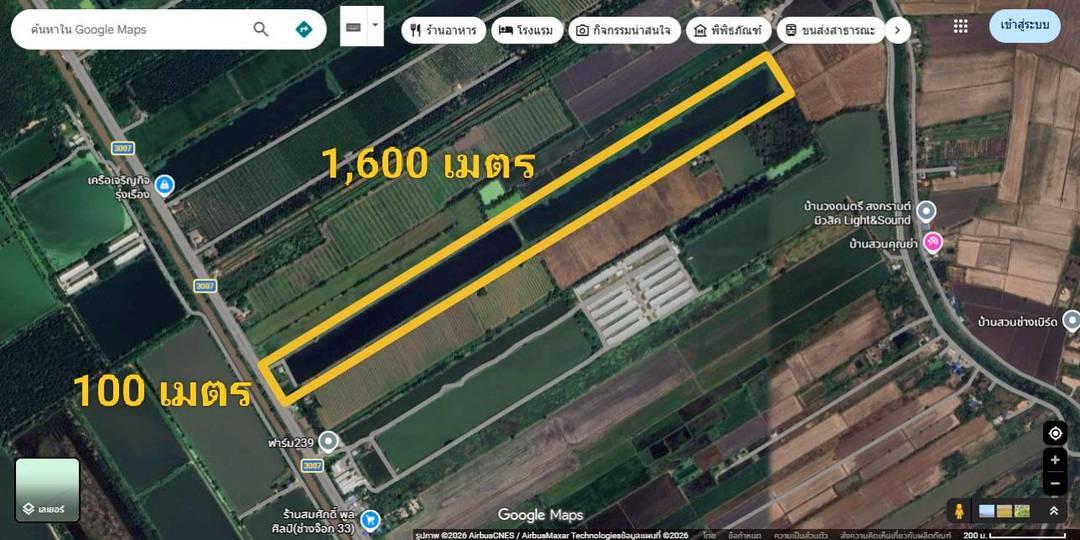Click the เข้าสู่ระบบ sign-in button

[x=1025, y=26]
